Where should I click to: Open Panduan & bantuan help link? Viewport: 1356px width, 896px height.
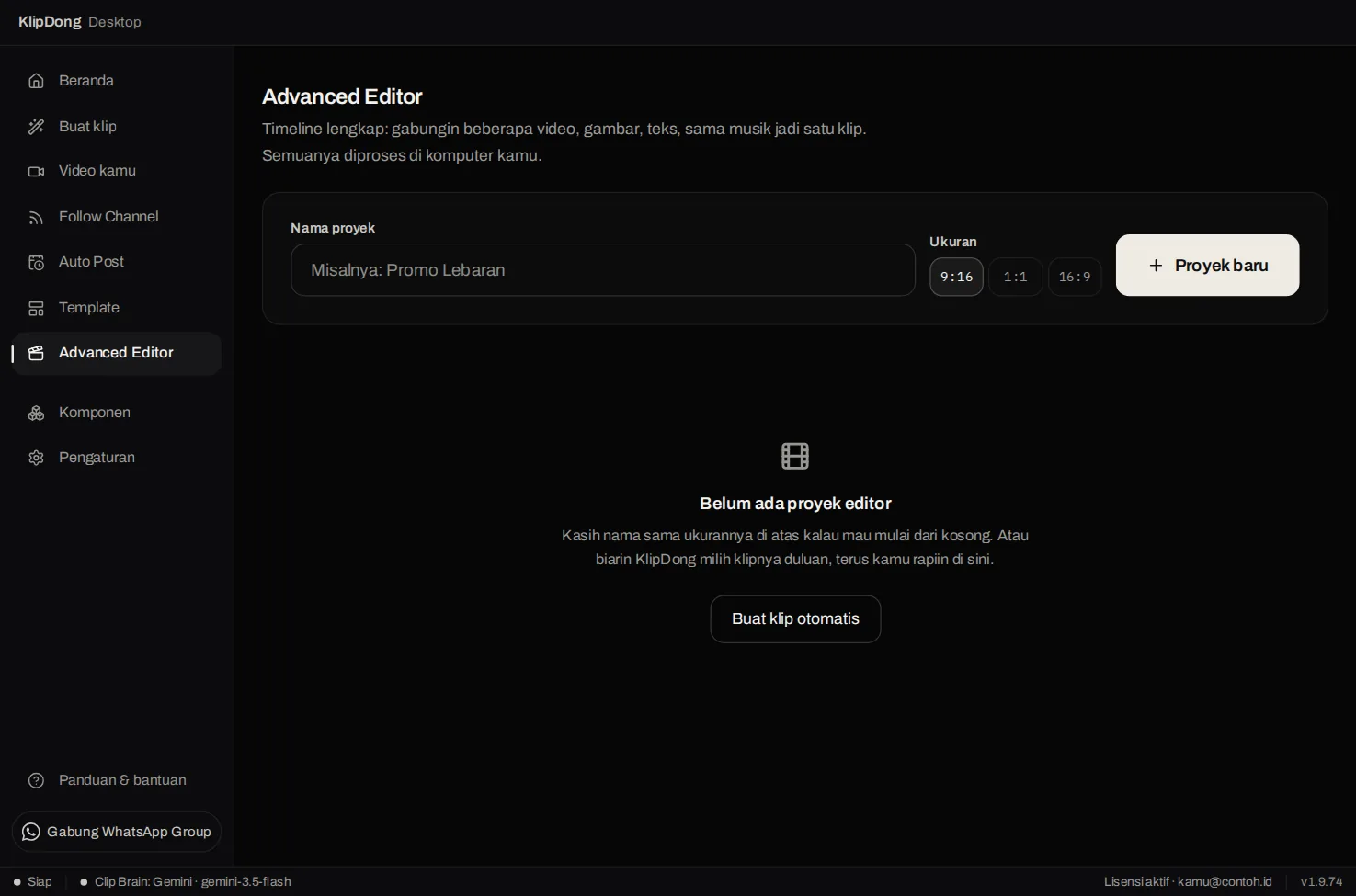coord(117,780)
